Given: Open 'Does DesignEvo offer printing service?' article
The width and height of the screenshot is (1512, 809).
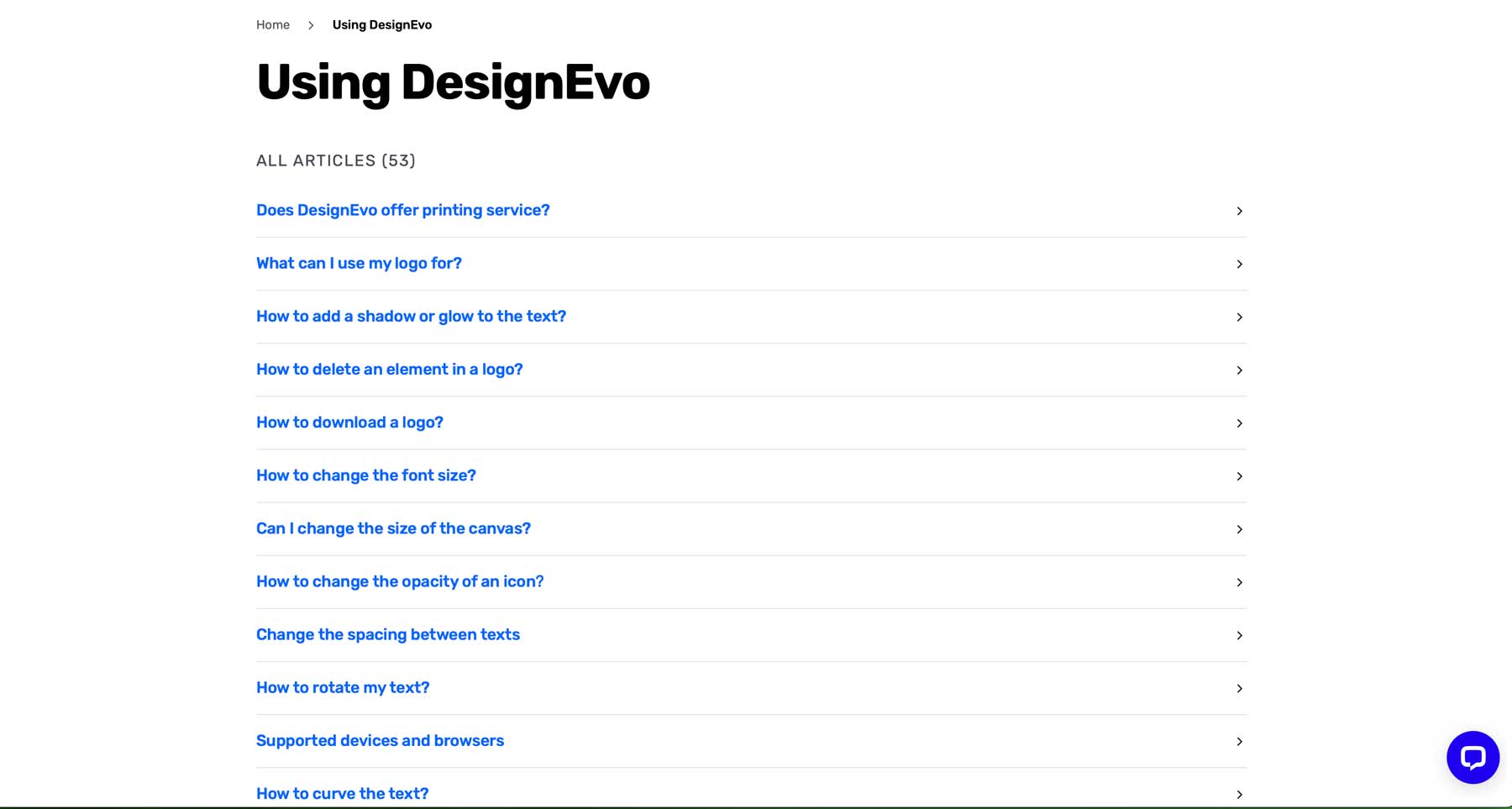Looking at the screenshot, I should [x=403, y=211].
